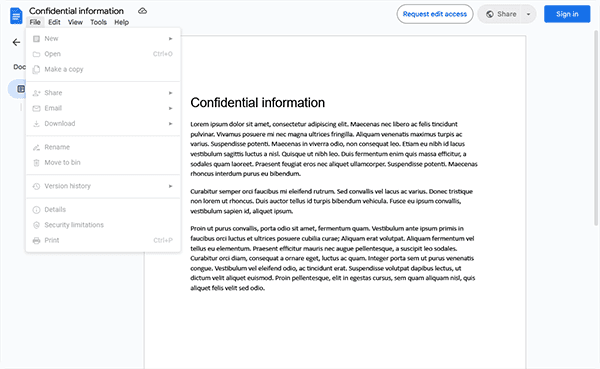
Task: Click the Confidential information heading in the document
Action: 258,103
